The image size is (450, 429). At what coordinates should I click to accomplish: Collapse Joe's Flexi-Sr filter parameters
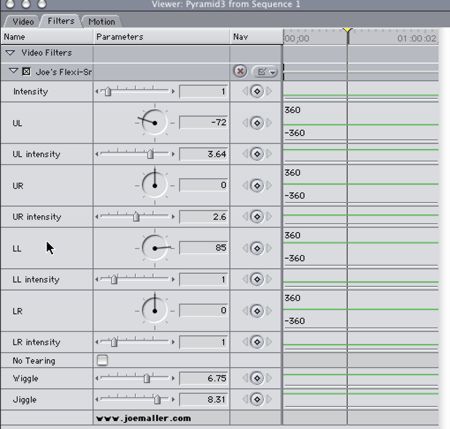14,71
